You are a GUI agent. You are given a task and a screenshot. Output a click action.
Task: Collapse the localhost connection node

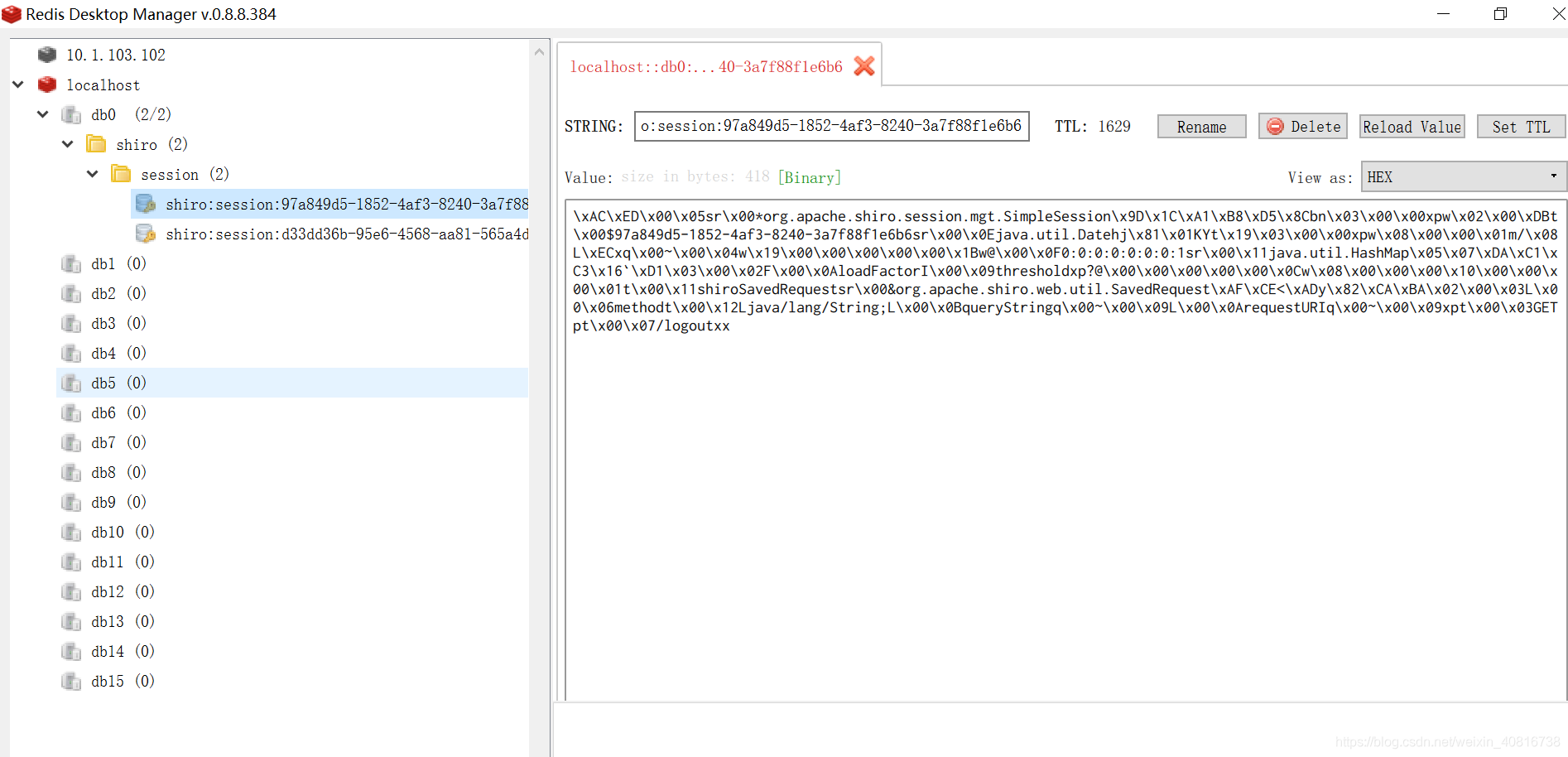(x=18, y=84)
